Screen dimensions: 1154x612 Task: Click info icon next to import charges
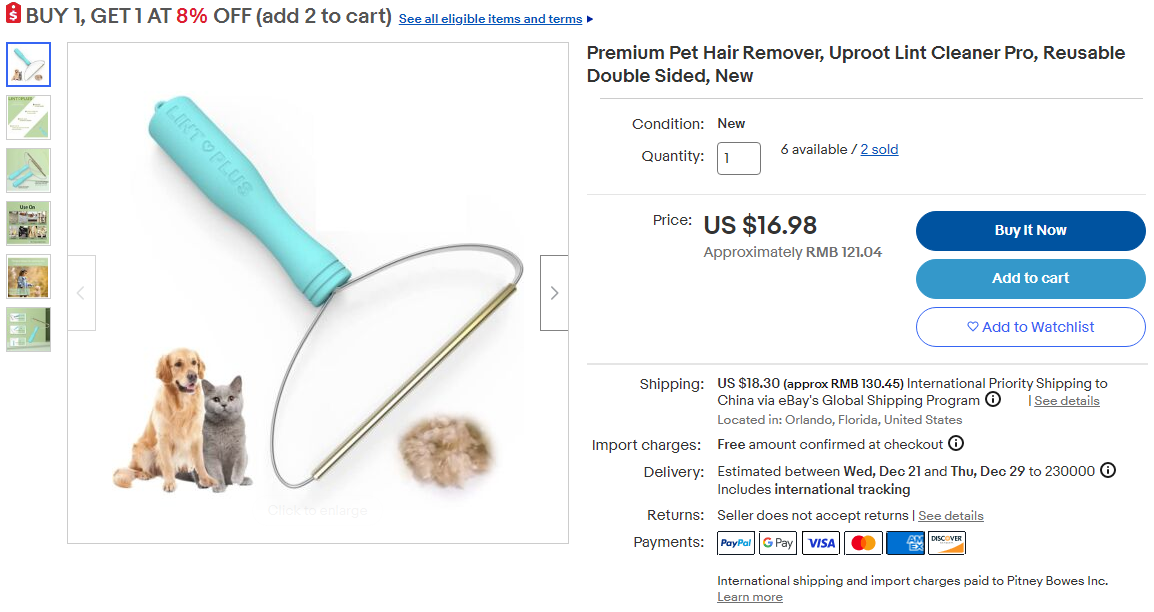pos(956,444)
